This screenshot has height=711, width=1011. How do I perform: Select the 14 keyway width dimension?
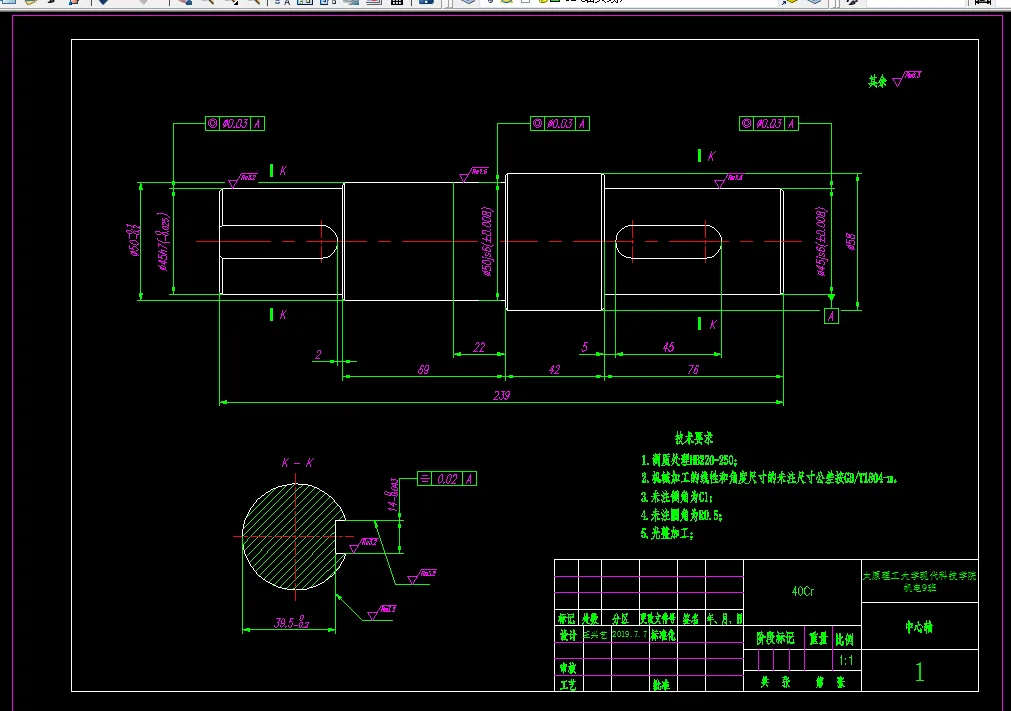click(393, 494)
